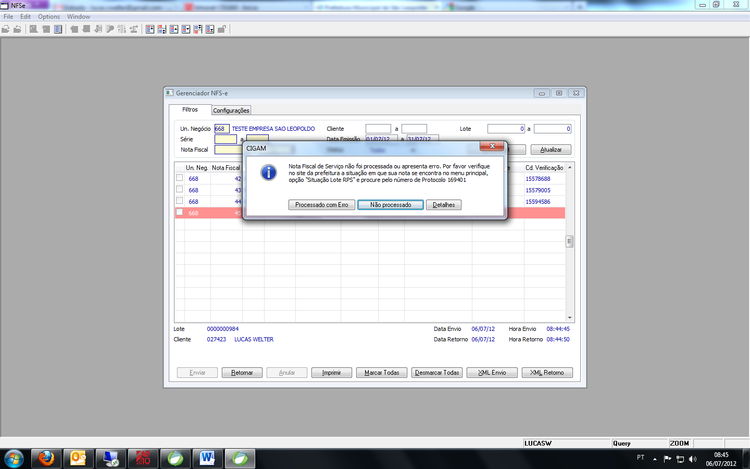
Task: Open the Windows Start menu
Action: 13,459
